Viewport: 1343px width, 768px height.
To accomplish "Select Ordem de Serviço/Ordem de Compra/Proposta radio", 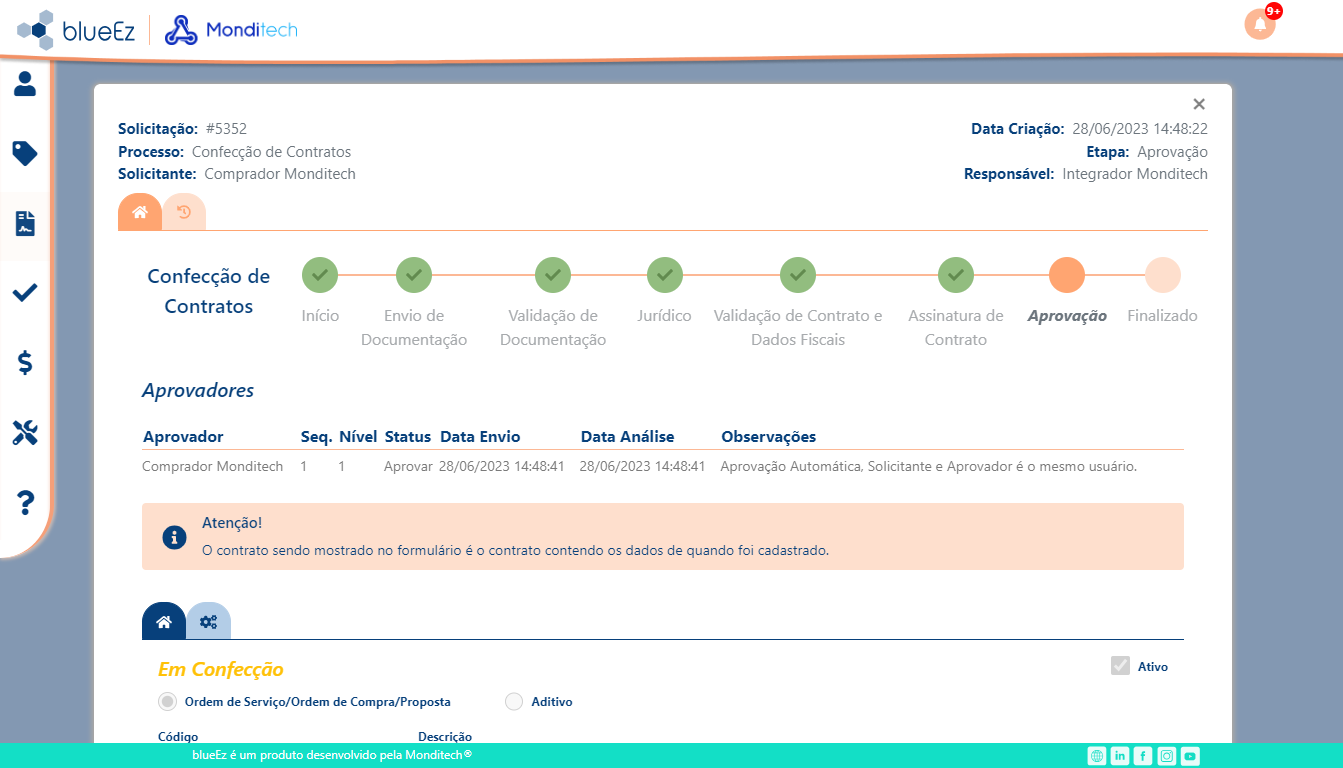I will pos(168,702).
